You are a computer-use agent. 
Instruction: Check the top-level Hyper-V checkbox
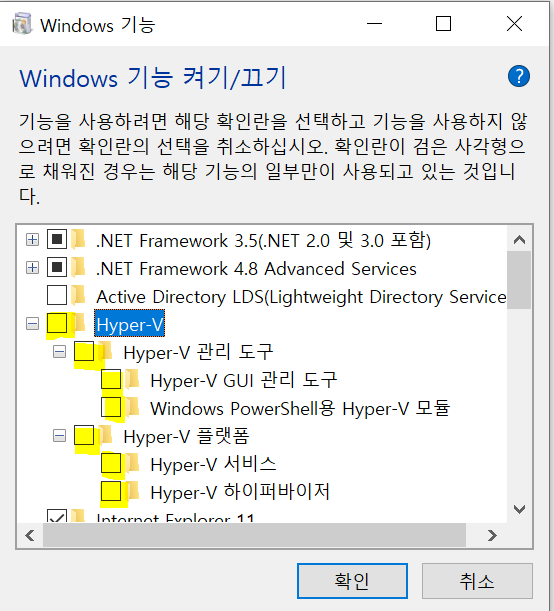tap(57, 323)
